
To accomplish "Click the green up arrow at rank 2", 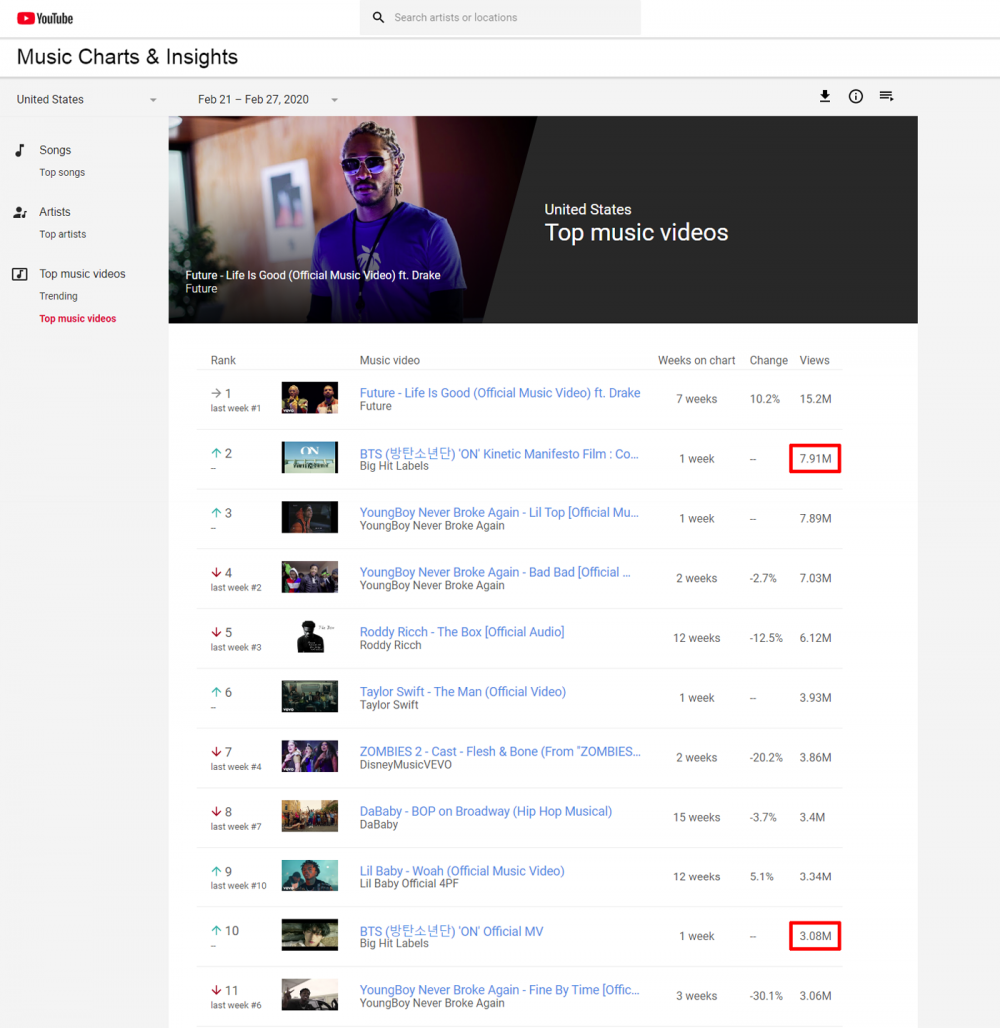I will tap(216, 453).
